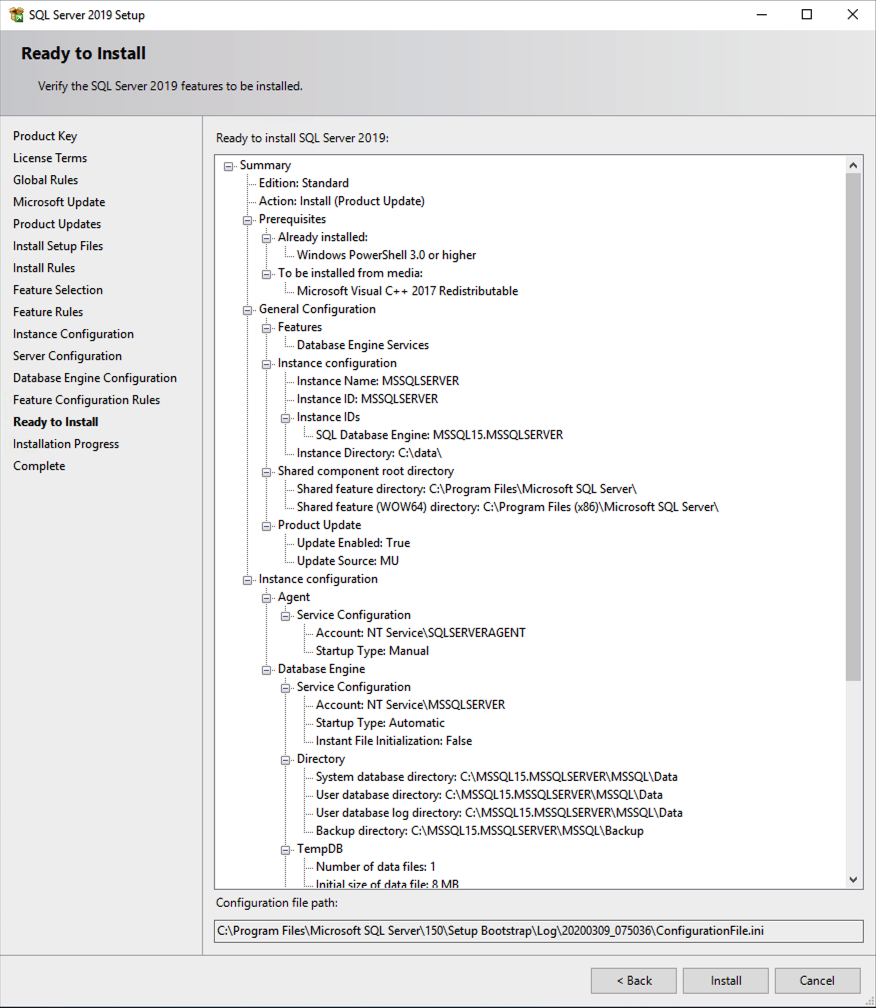The image size is (876, 1008).
Task: Collapse the Already installed node
Action: tap(266, 238)
